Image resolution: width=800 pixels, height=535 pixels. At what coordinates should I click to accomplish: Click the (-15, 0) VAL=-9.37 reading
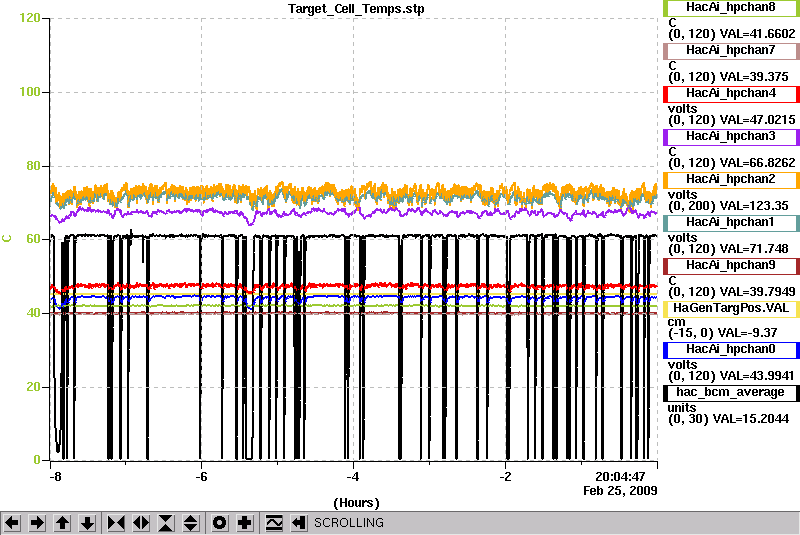[x=722, y=333]
